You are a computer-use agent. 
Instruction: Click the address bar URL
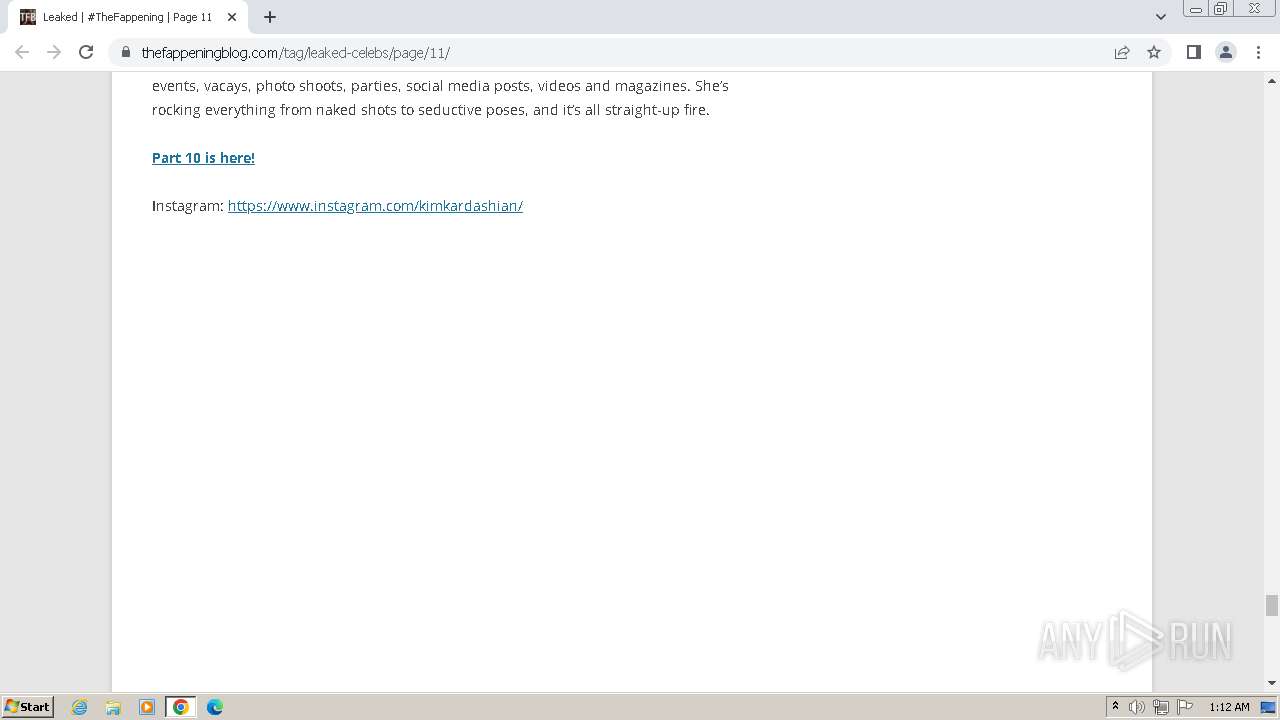pos(296,52)
